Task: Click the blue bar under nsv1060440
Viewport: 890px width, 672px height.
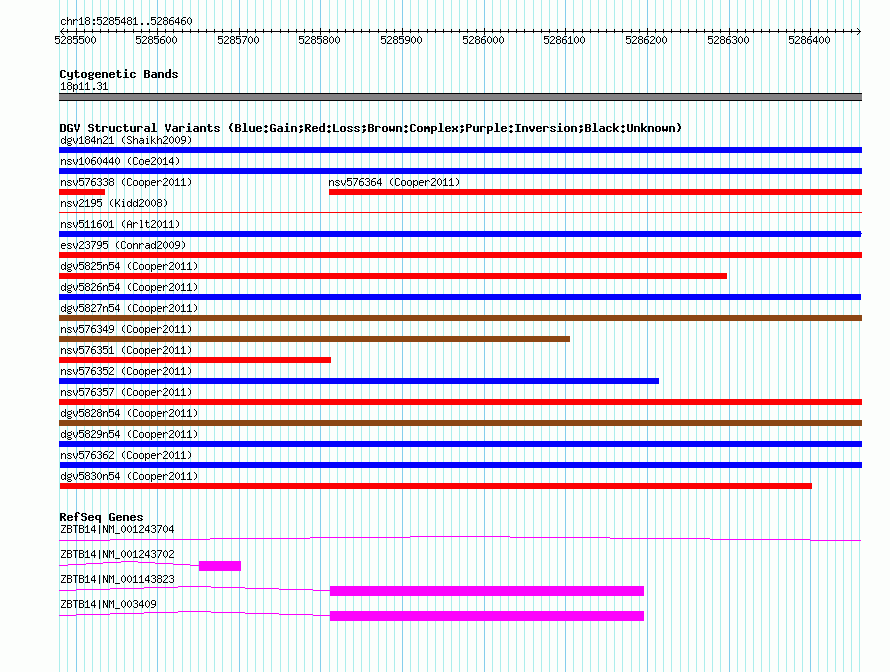Action: (x=460, y=171)
